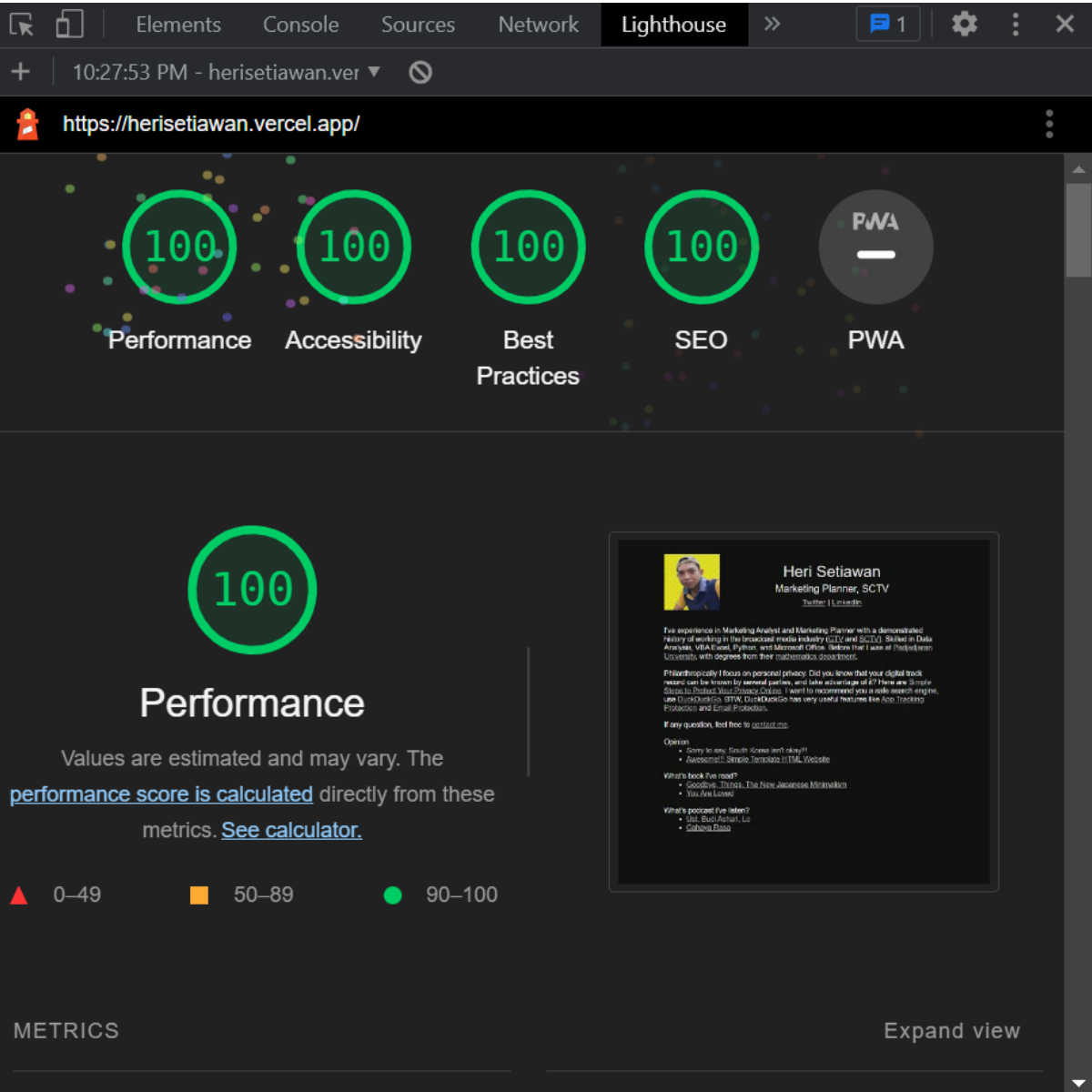Open the customize DevTools three-dot menu

click(1016, 25)
